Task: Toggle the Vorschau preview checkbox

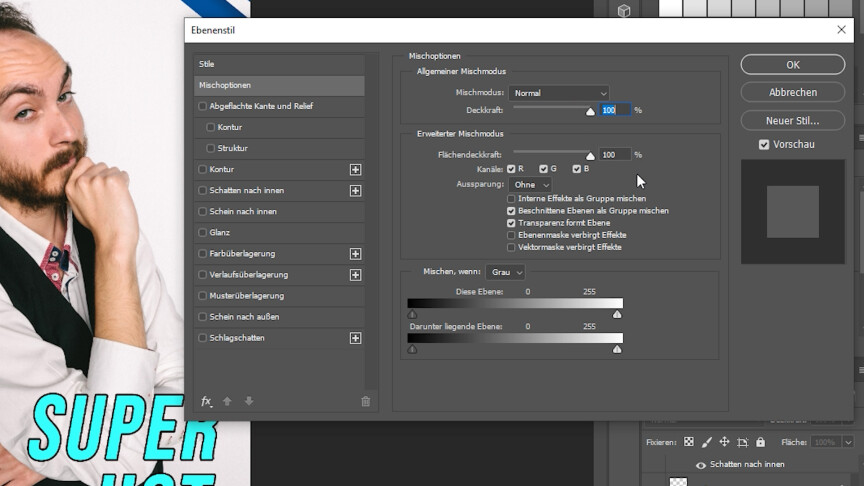Action: coord(764,144)
